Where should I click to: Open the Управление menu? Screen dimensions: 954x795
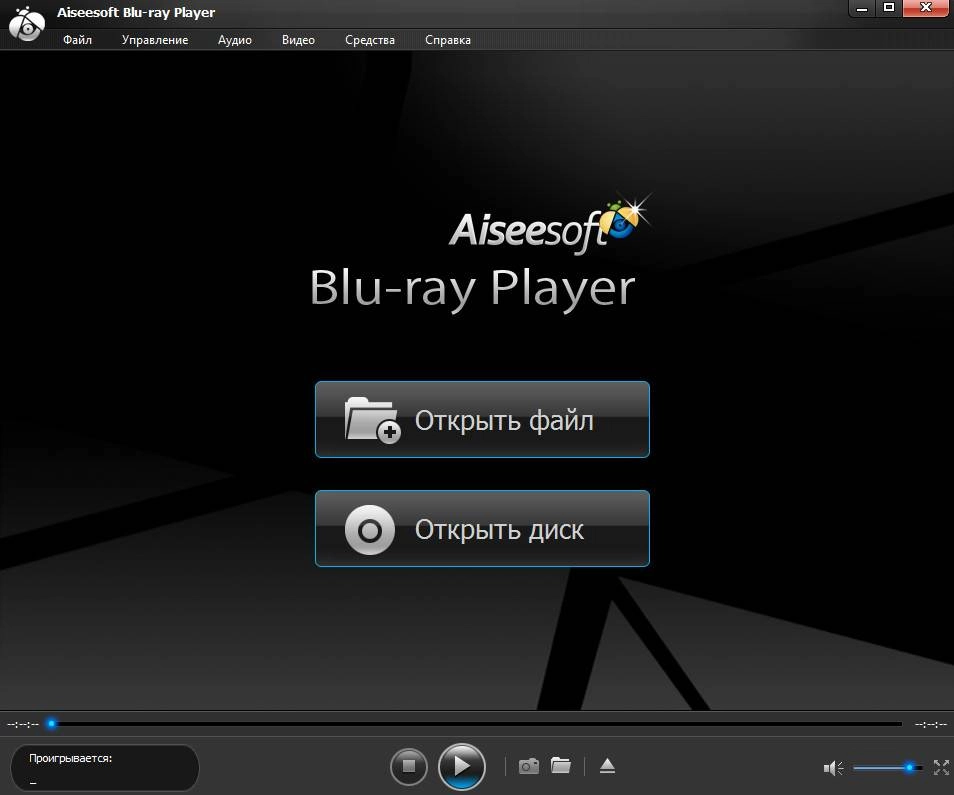tap(155, 40)
